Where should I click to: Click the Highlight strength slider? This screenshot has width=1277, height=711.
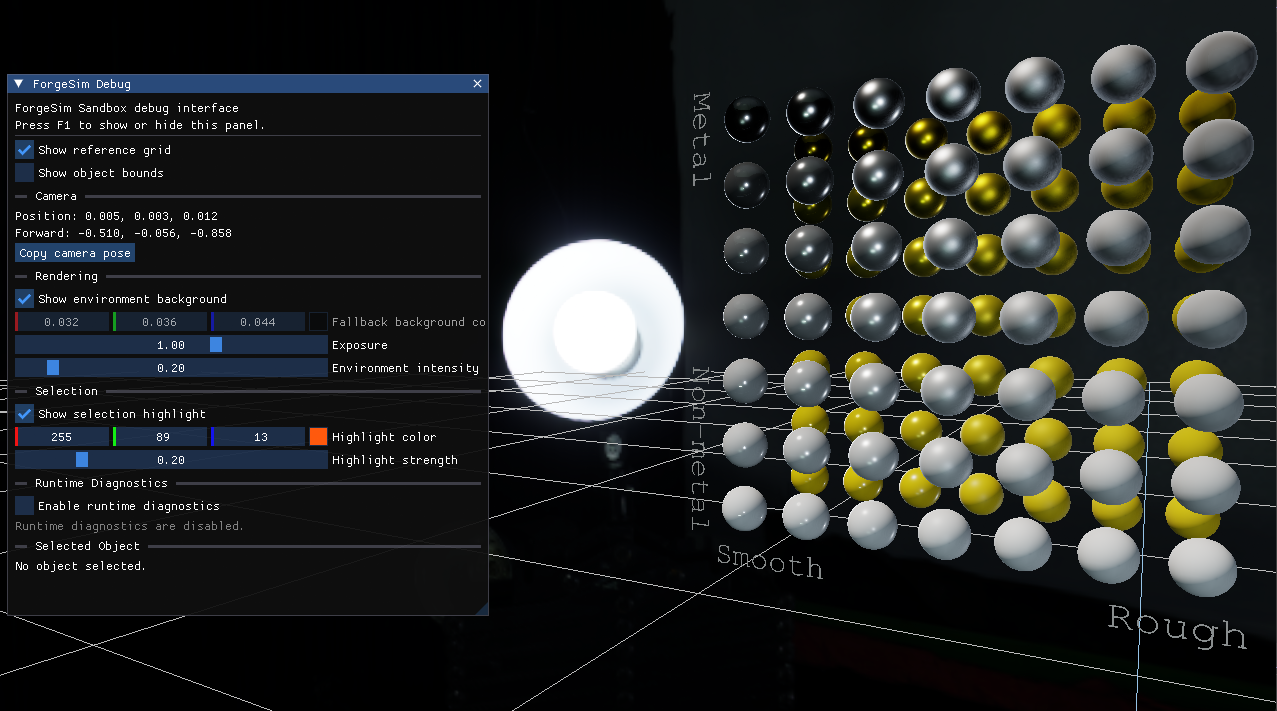coord(171,460)
